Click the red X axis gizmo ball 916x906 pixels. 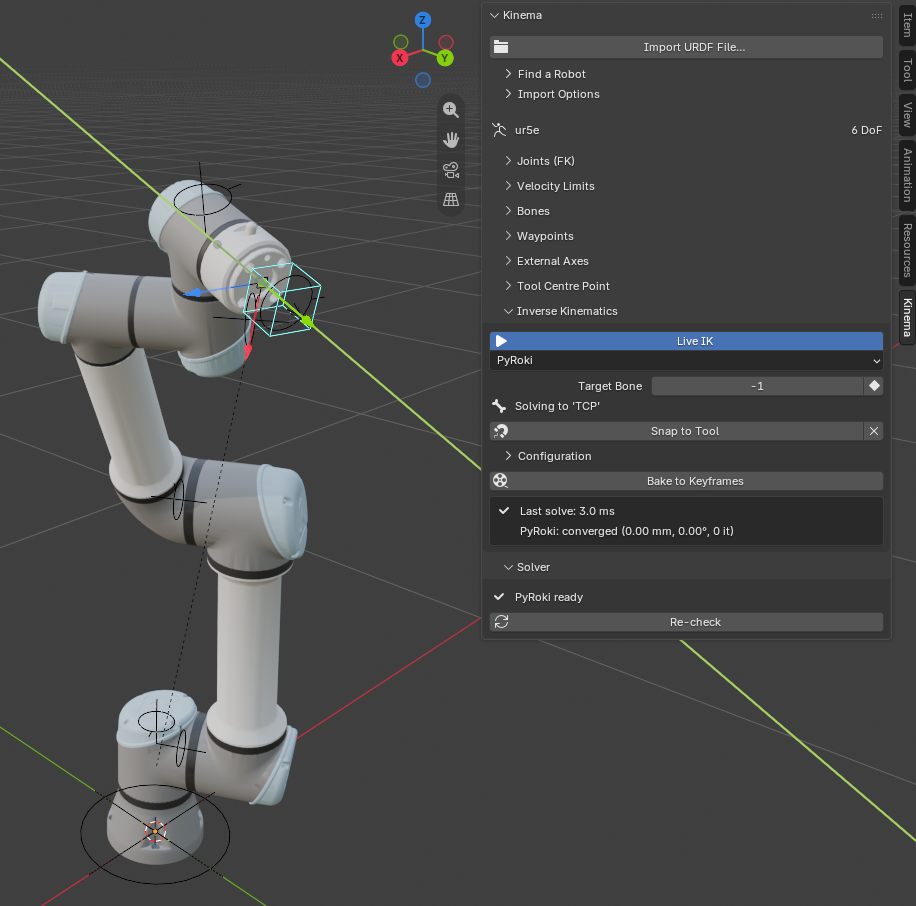[400, 58]
